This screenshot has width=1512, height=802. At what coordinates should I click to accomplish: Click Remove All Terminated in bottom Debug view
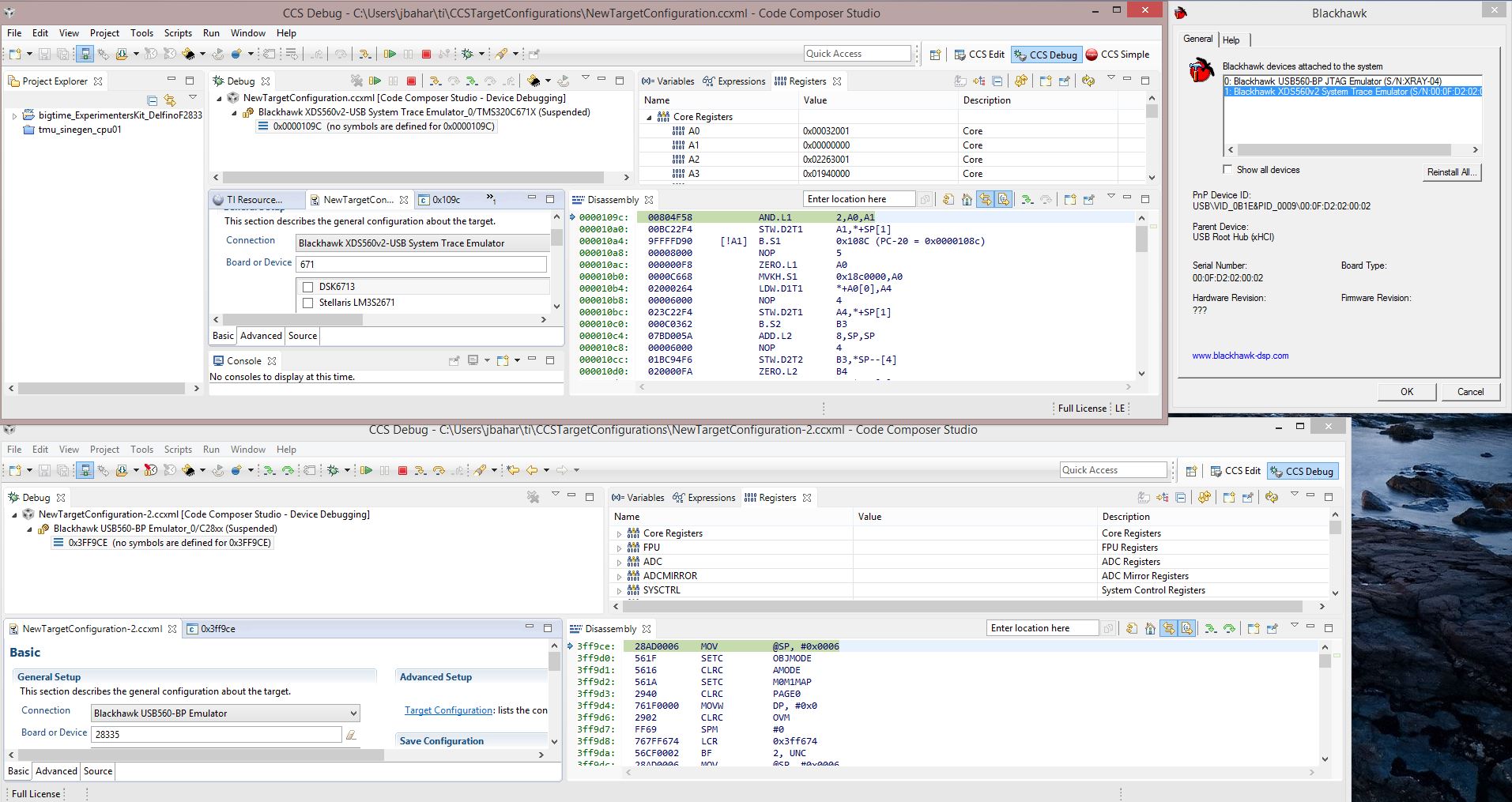(x=534, y=497)
